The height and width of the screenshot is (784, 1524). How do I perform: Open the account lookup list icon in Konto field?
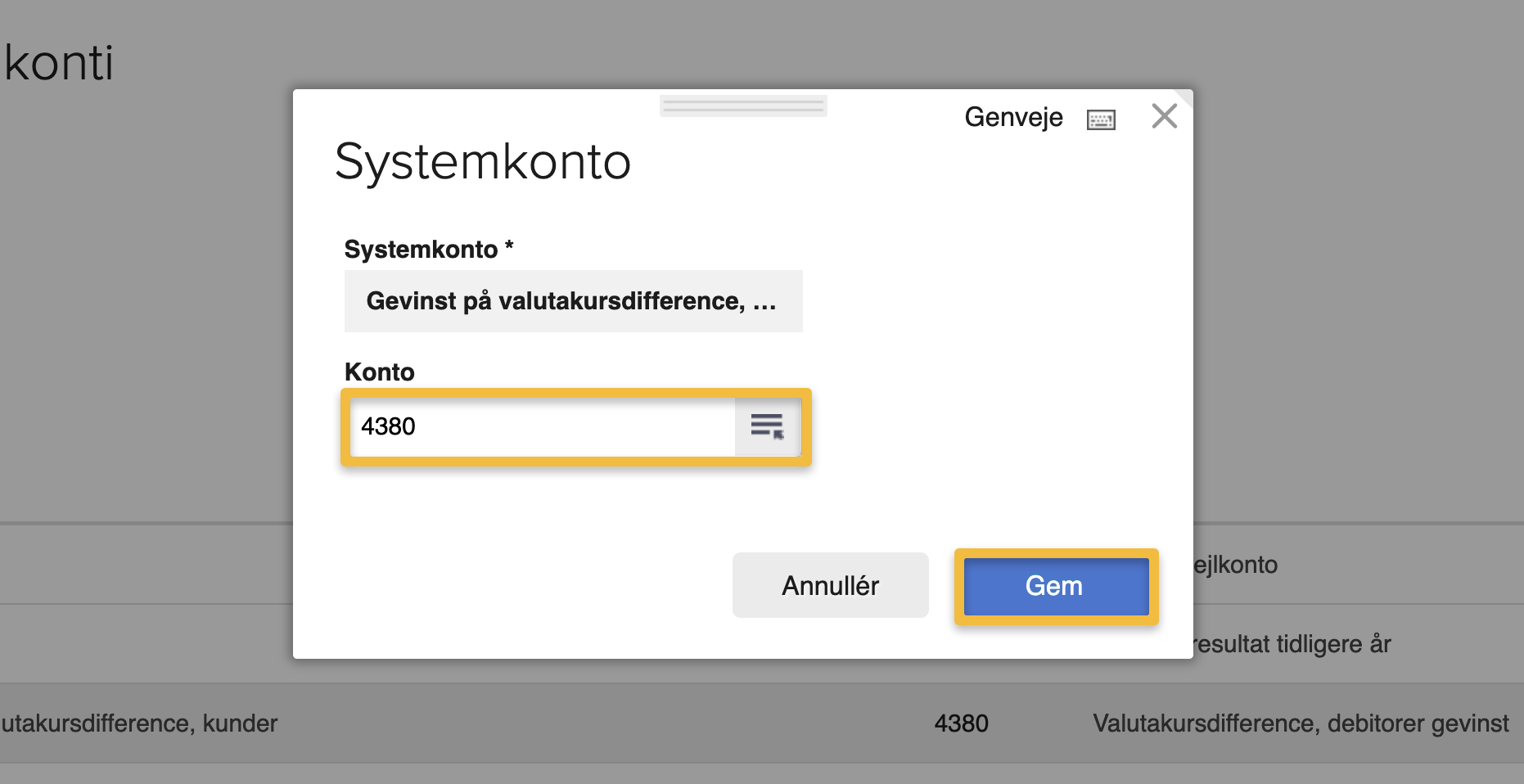click(768, 427)
